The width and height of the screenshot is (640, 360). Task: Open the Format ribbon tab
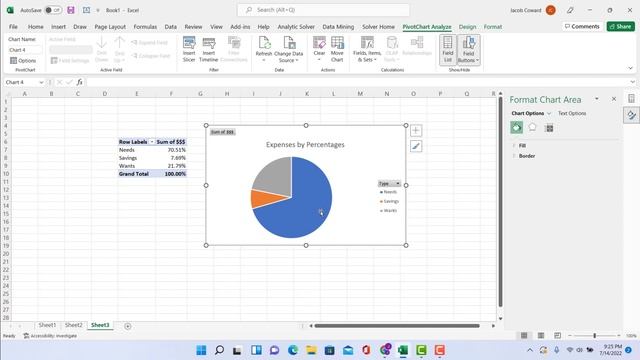coord(493,27)
